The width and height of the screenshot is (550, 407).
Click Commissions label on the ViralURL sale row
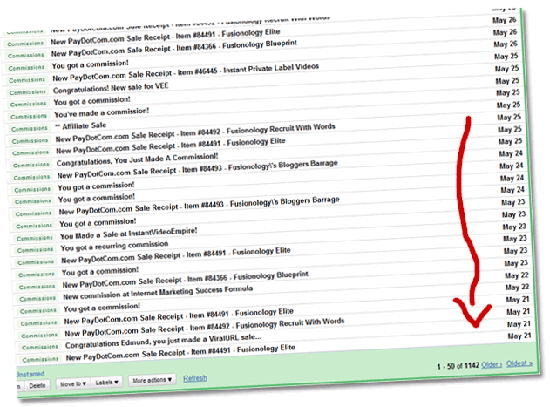(x=40, y=347)
